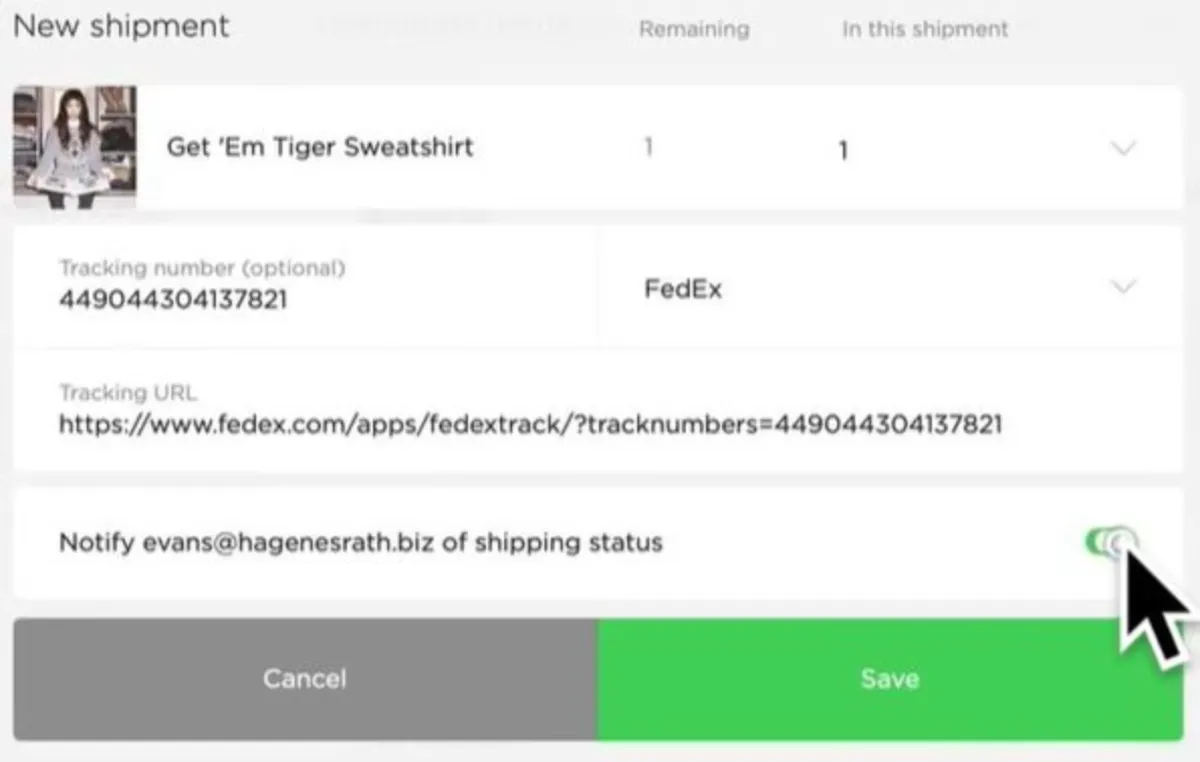Click the Get 'Em Tiger Sweatshirt product thumbnail
The image size is (1200, 762).
coord(75,147)
